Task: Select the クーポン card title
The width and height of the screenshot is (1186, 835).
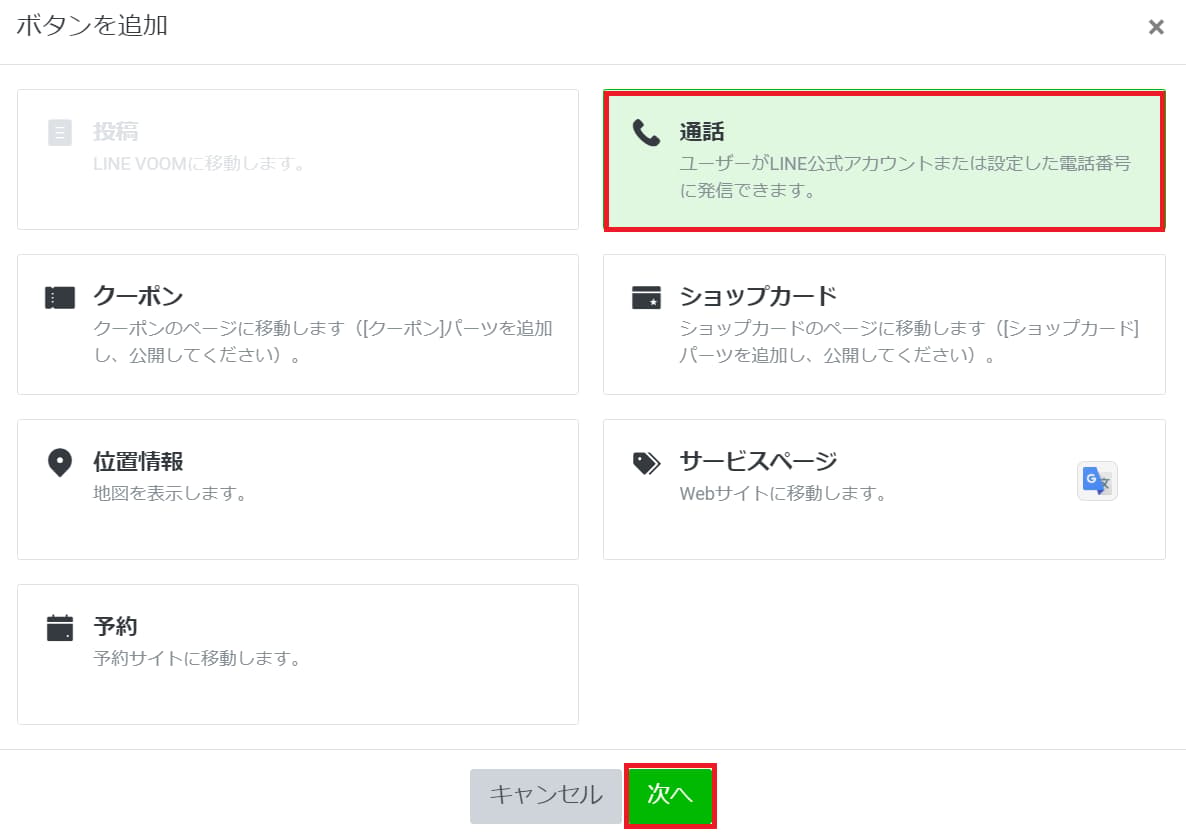Action: click(138, 296)
